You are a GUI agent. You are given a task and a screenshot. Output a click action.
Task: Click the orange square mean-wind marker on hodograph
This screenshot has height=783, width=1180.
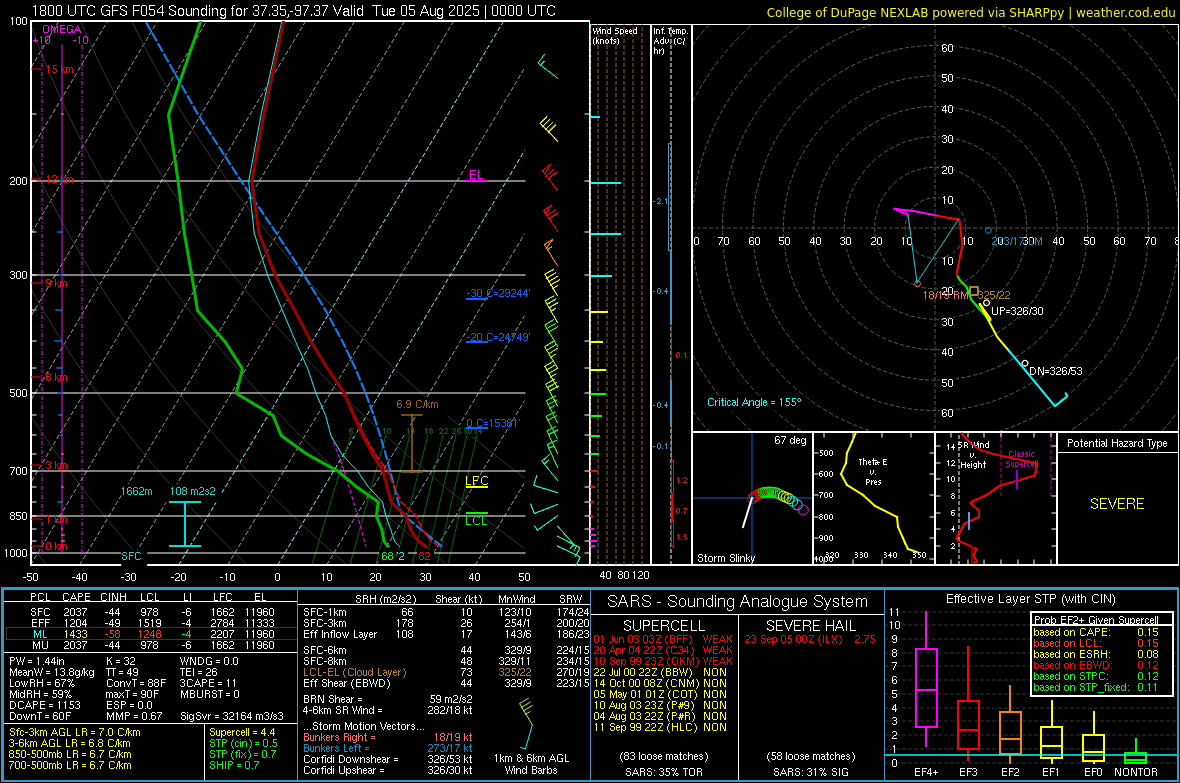(x=974, y=291)
